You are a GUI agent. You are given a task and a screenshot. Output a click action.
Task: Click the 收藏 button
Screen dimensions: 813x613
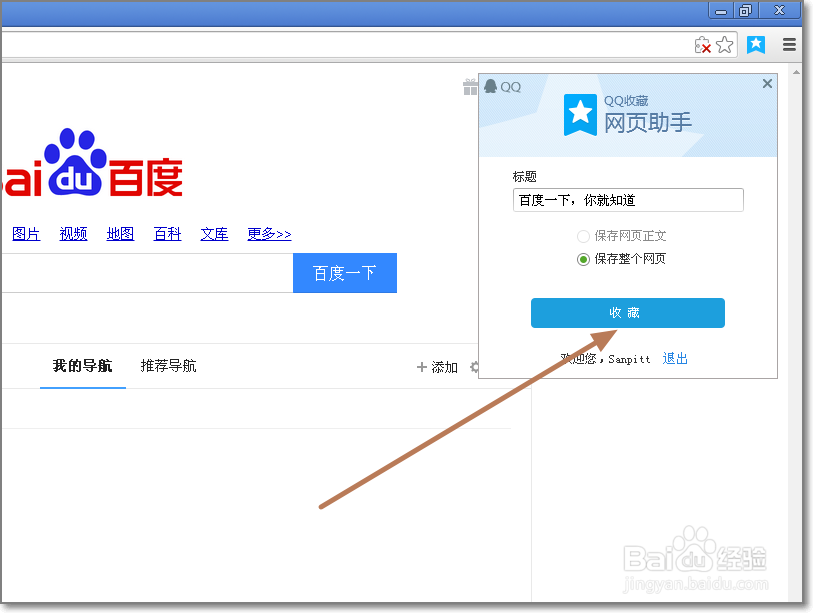pos(627,313)
